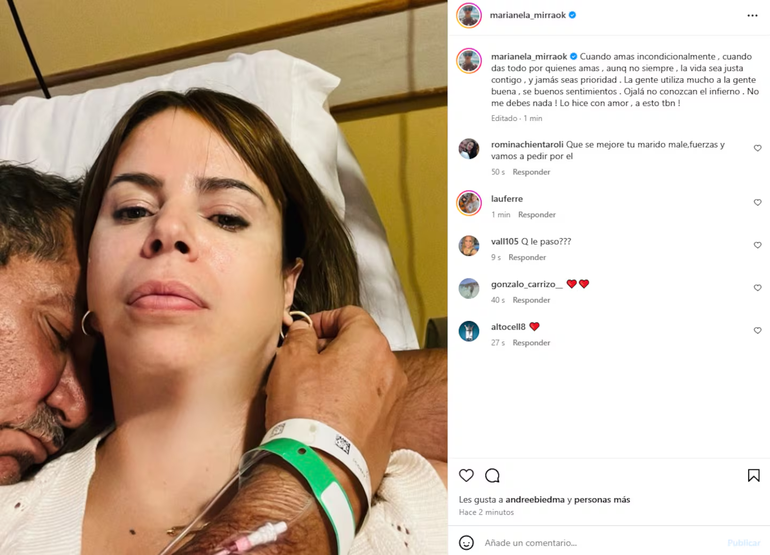
Task: Like altocell8's comment heart
Action: 757,331
